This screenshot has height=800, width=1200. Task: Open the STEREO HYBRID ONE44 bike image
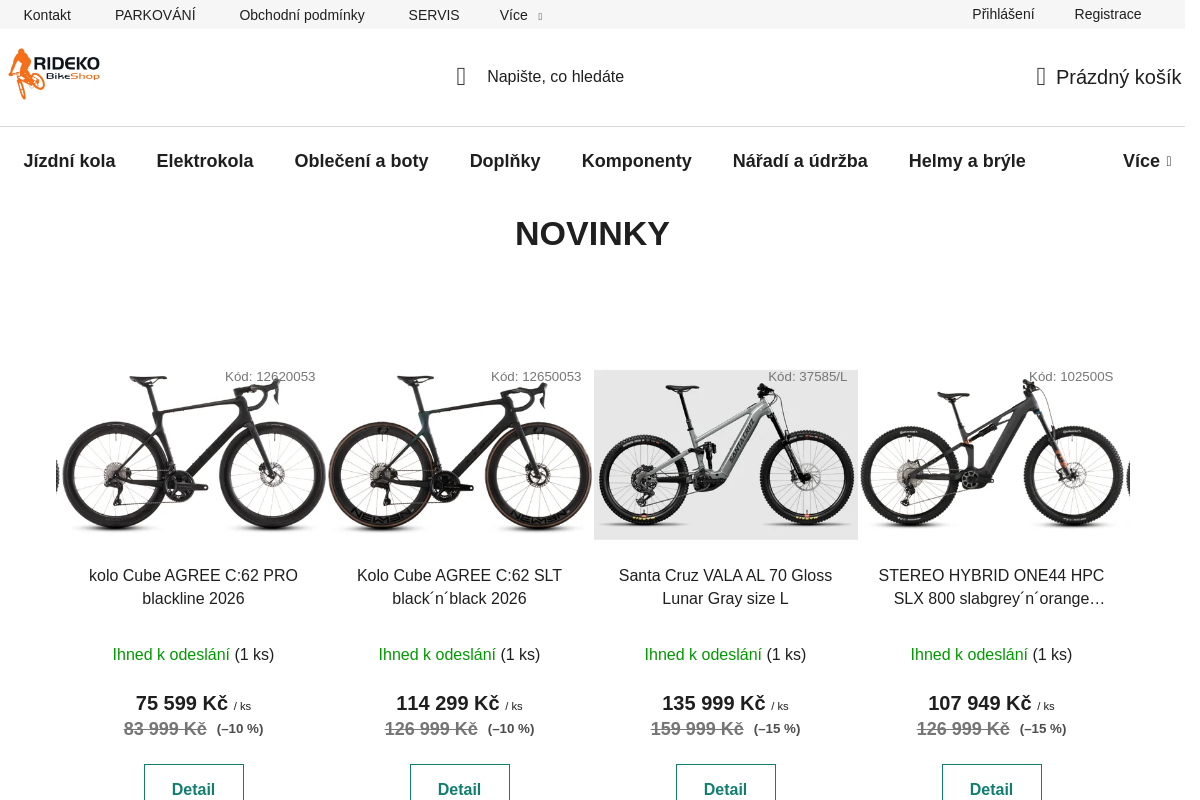coord(992,455)
